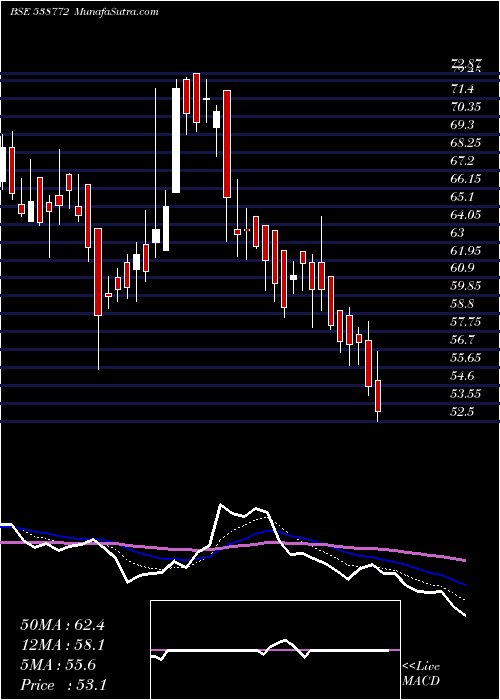Click the 60.9 price axis label

(462, 268)
